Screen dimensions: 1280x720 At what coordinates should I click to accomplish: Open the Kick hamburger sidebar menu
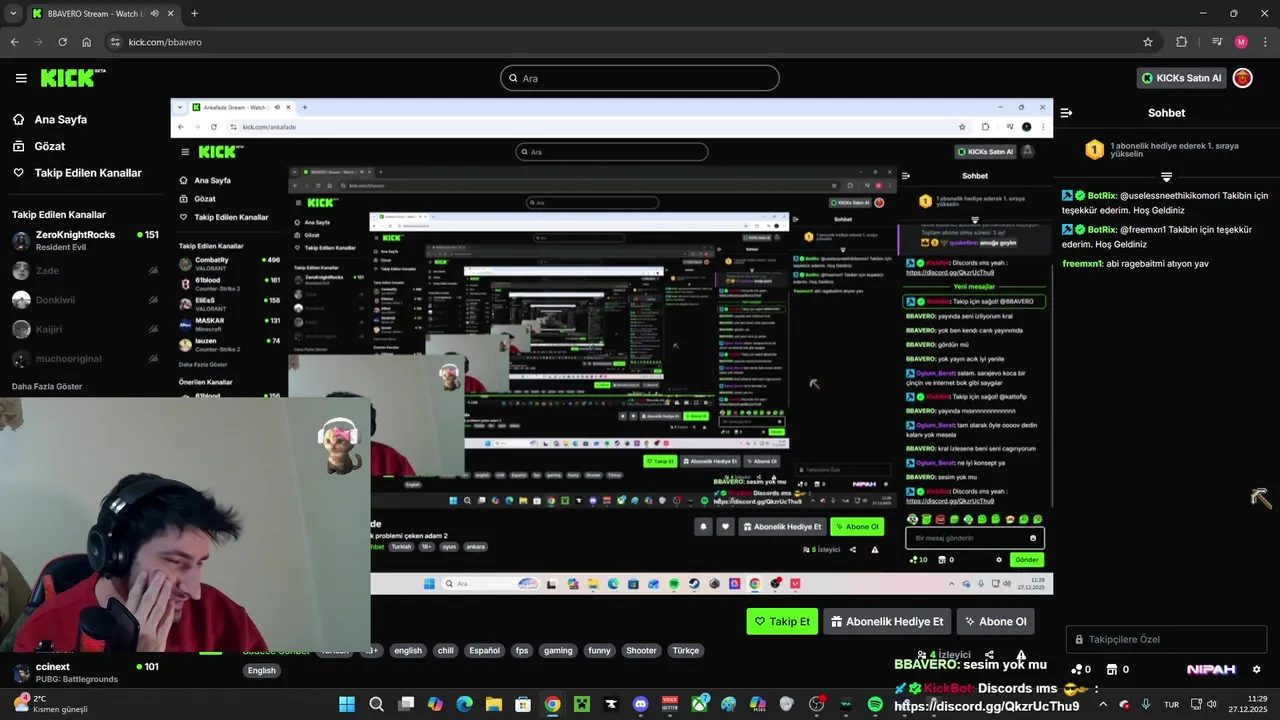(x=21, y=78)
